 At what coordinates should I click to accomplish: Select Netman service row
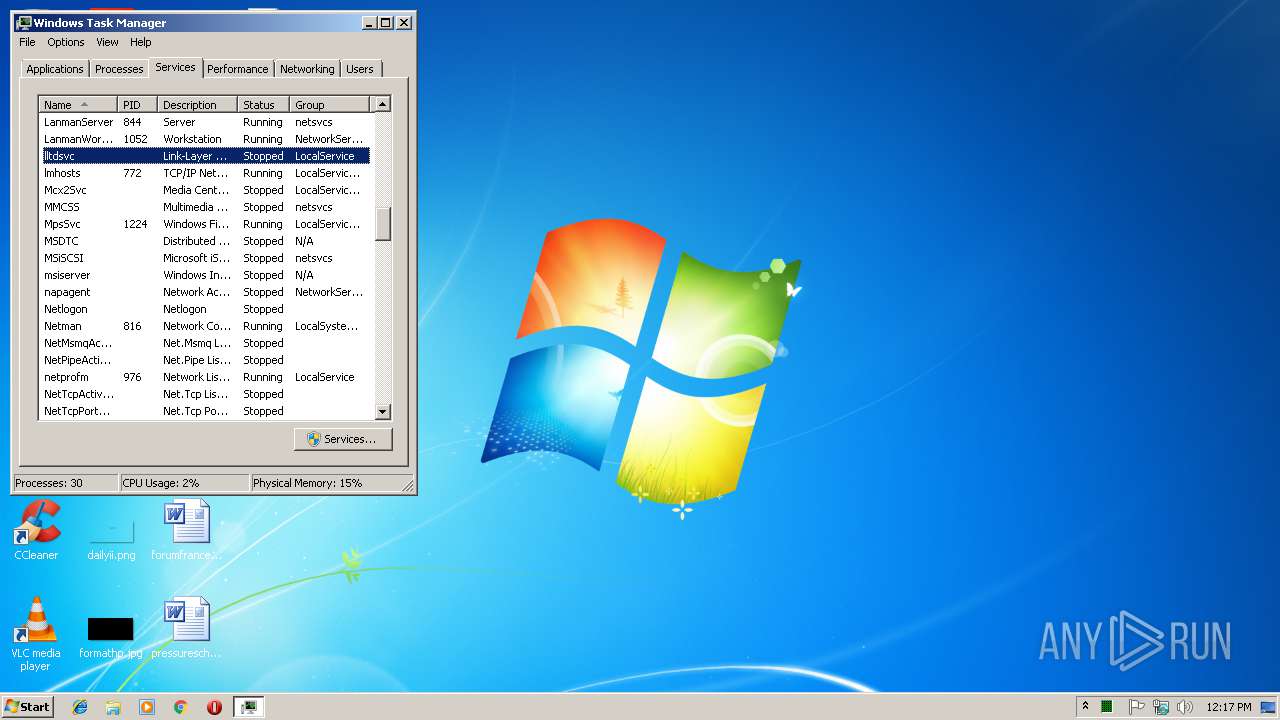tap(205, 326)
